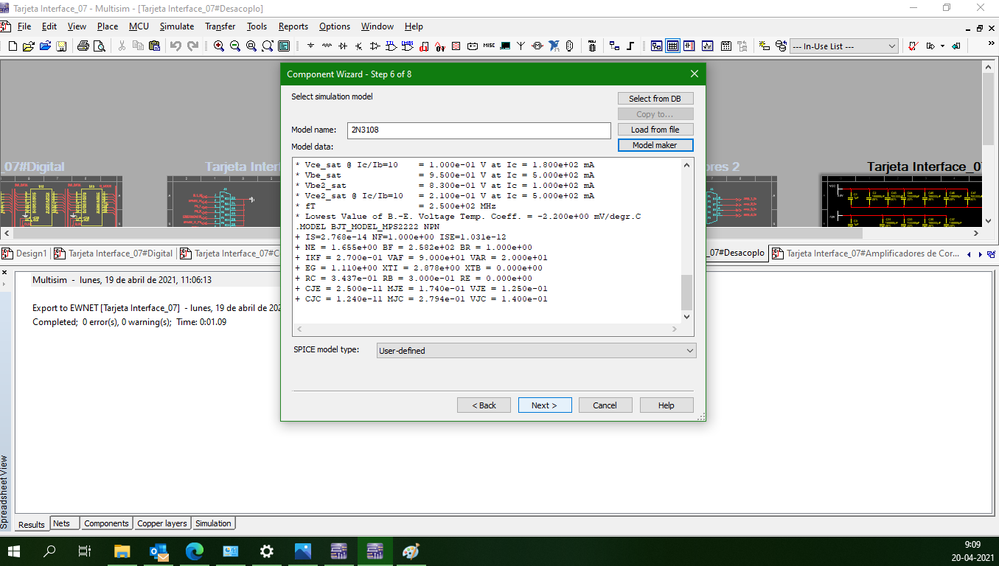Image resolution: width=999 pixels, height=566 pixels.
Task: Place a source component
Action: tap(310, 46)
